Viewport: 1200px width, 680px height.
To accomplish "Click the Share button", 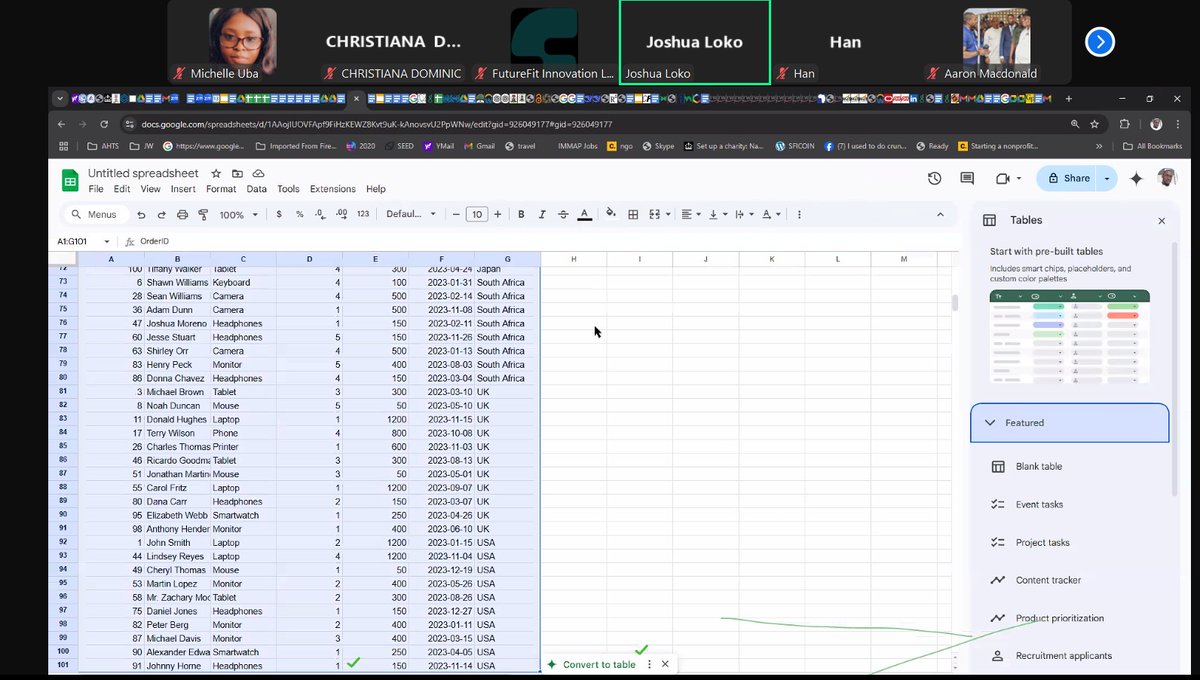I will point(1068,178).
